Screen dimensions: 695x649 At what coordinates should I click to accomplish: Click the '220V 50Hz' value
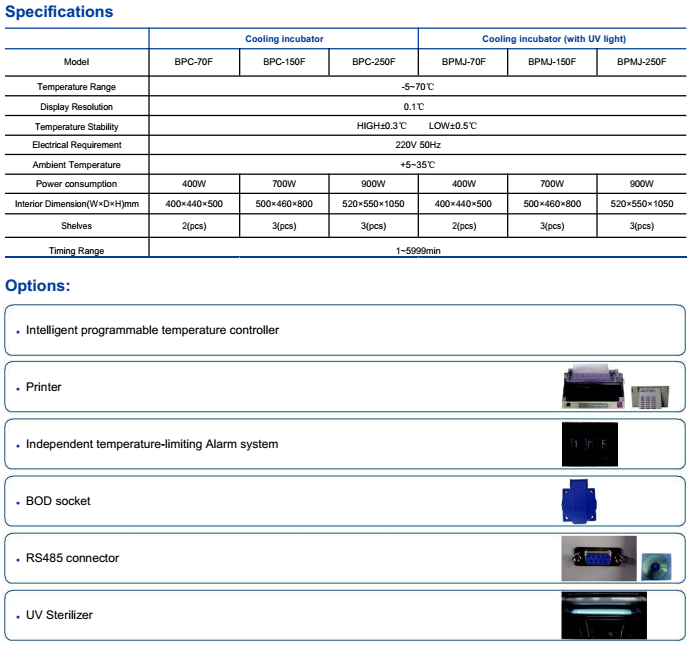418,145
